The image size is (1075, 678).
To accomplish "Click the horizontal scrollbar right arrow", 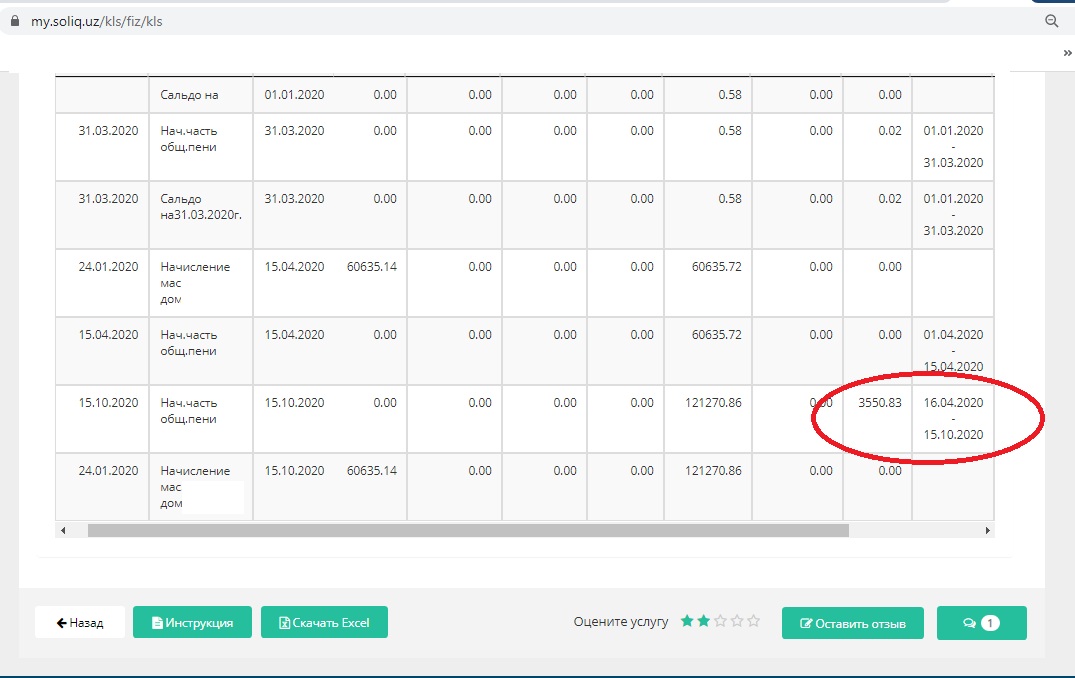I will tap(988, 530).
